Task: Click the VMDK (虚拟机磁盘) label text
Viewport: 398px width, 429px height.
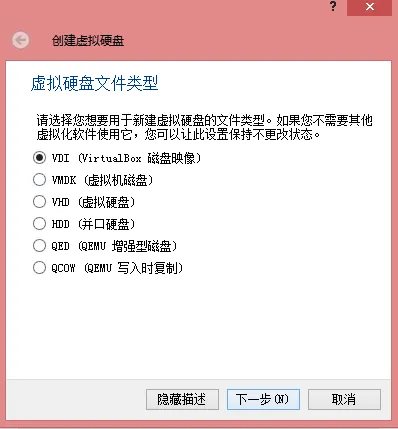Action: (x=102, y=180)
